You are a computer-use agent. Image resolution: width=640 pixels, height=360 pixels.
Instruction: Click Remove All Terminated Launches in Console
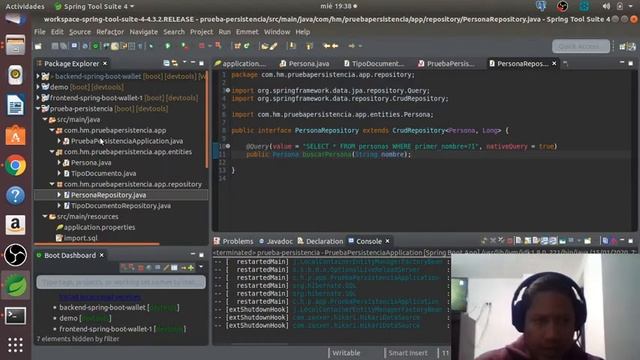[501, 241]
